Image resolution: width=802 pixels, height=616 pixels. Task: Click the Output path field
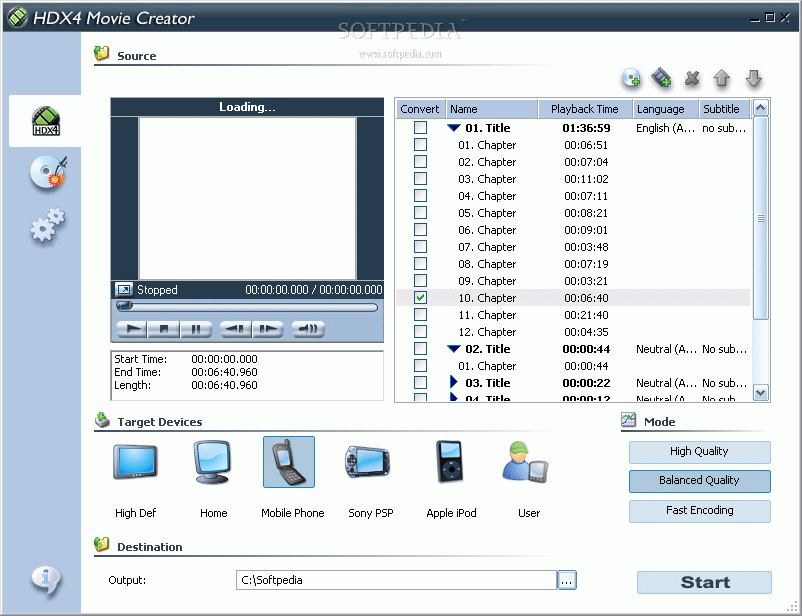tap(396, 580)
